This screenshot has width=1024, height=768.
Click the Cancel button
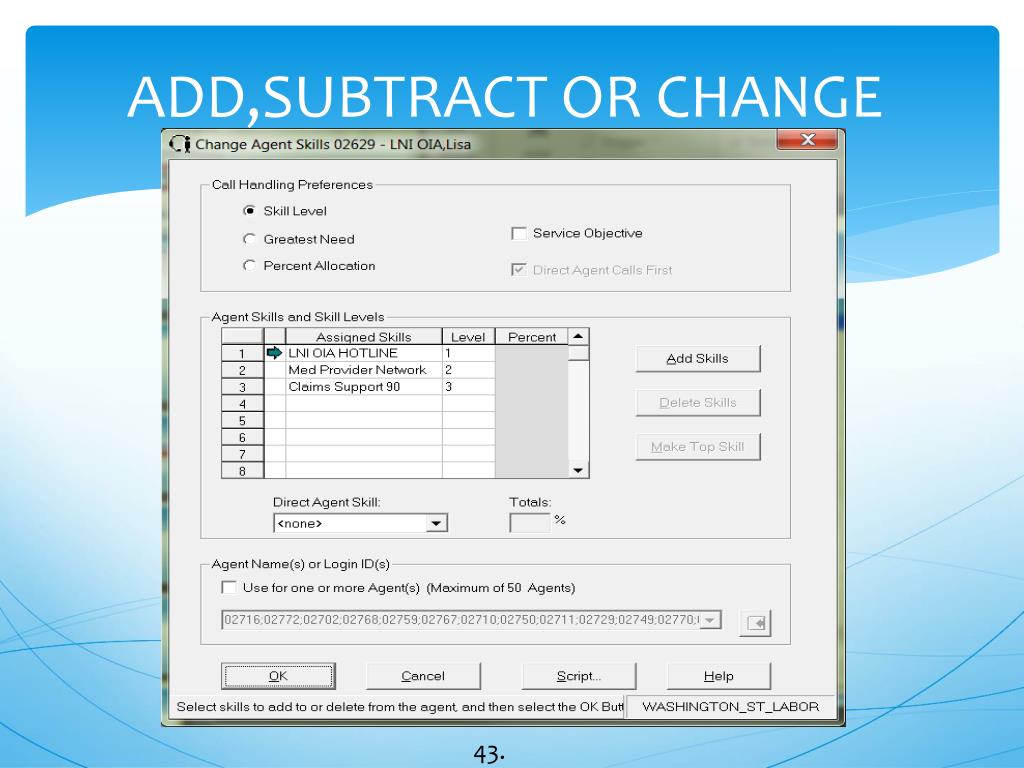pyautogui.click(x=423, y=676)
